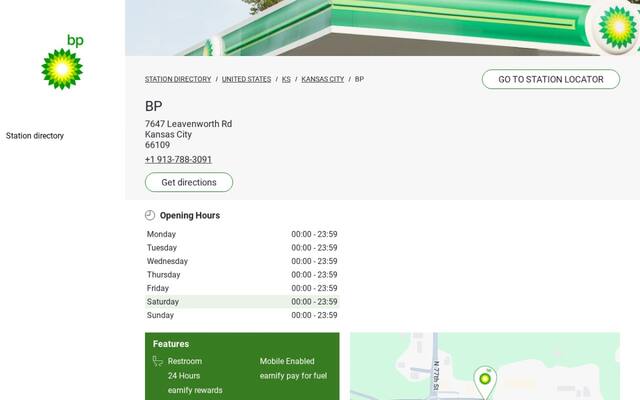
Task: Open STATION DIRECTORY breadcrumb
Action: coord(178,79)
